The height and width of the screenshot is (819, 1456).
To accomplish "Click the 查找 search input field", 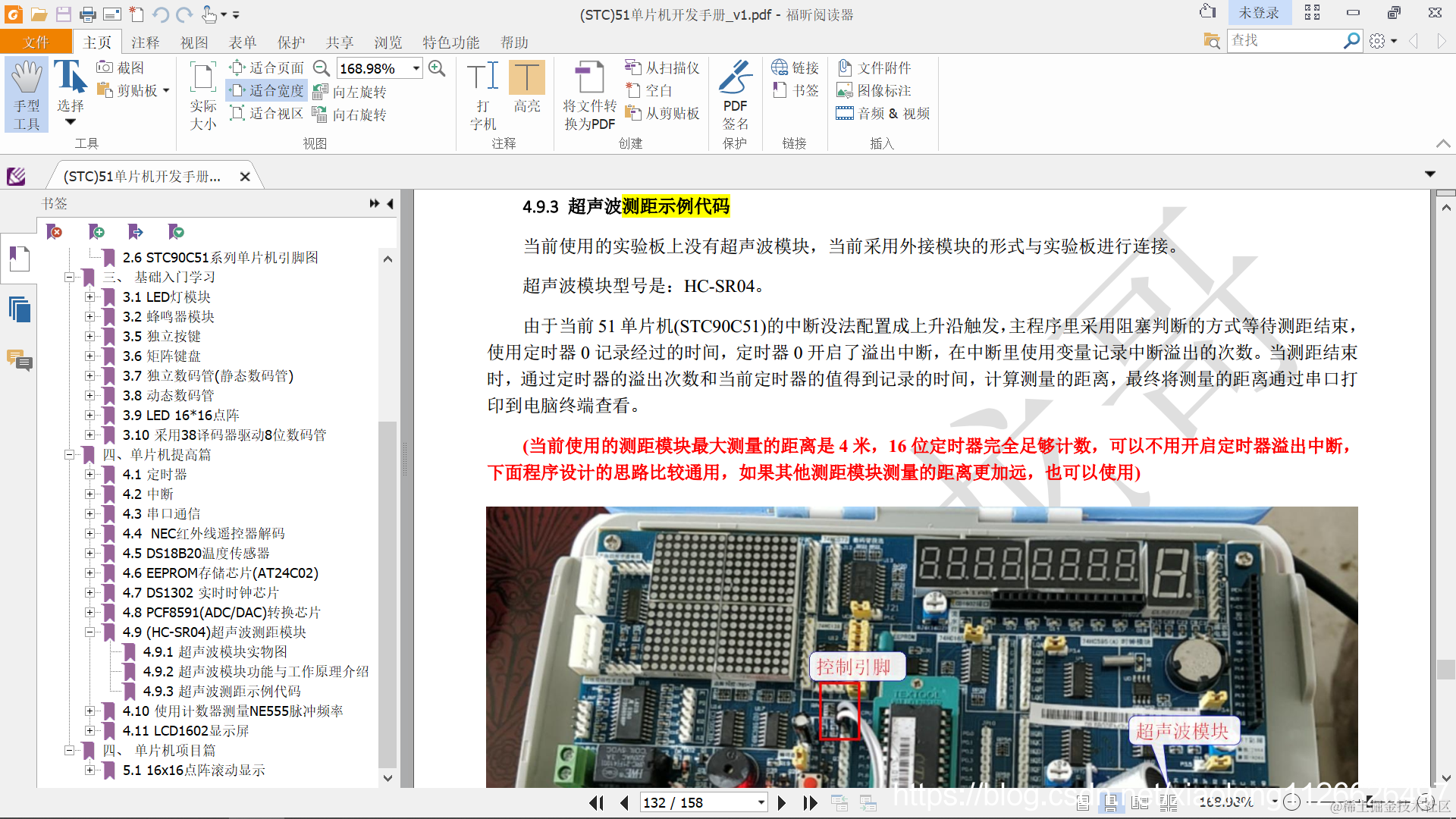I will [1284, 40].
